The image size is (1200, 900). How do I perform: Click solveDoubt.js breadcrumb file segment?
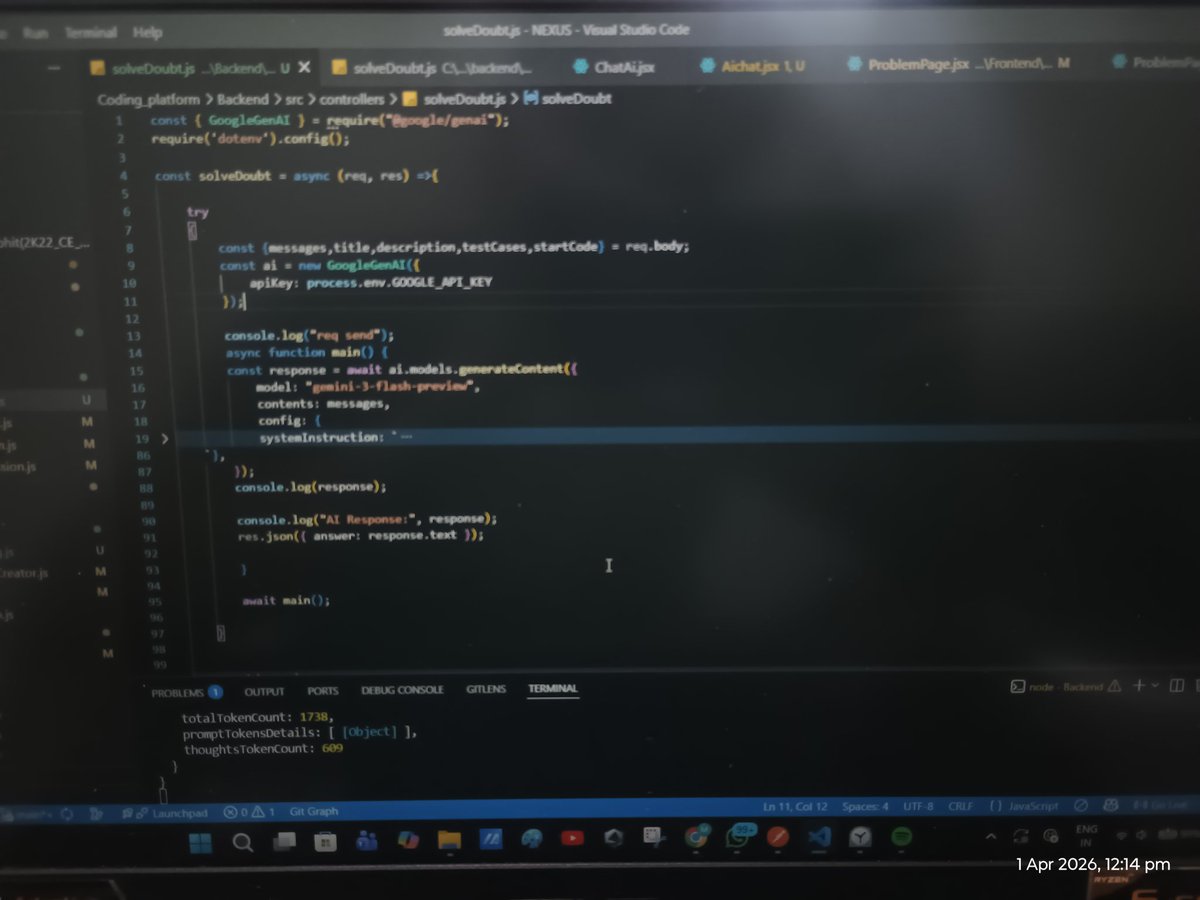(455, 99)
